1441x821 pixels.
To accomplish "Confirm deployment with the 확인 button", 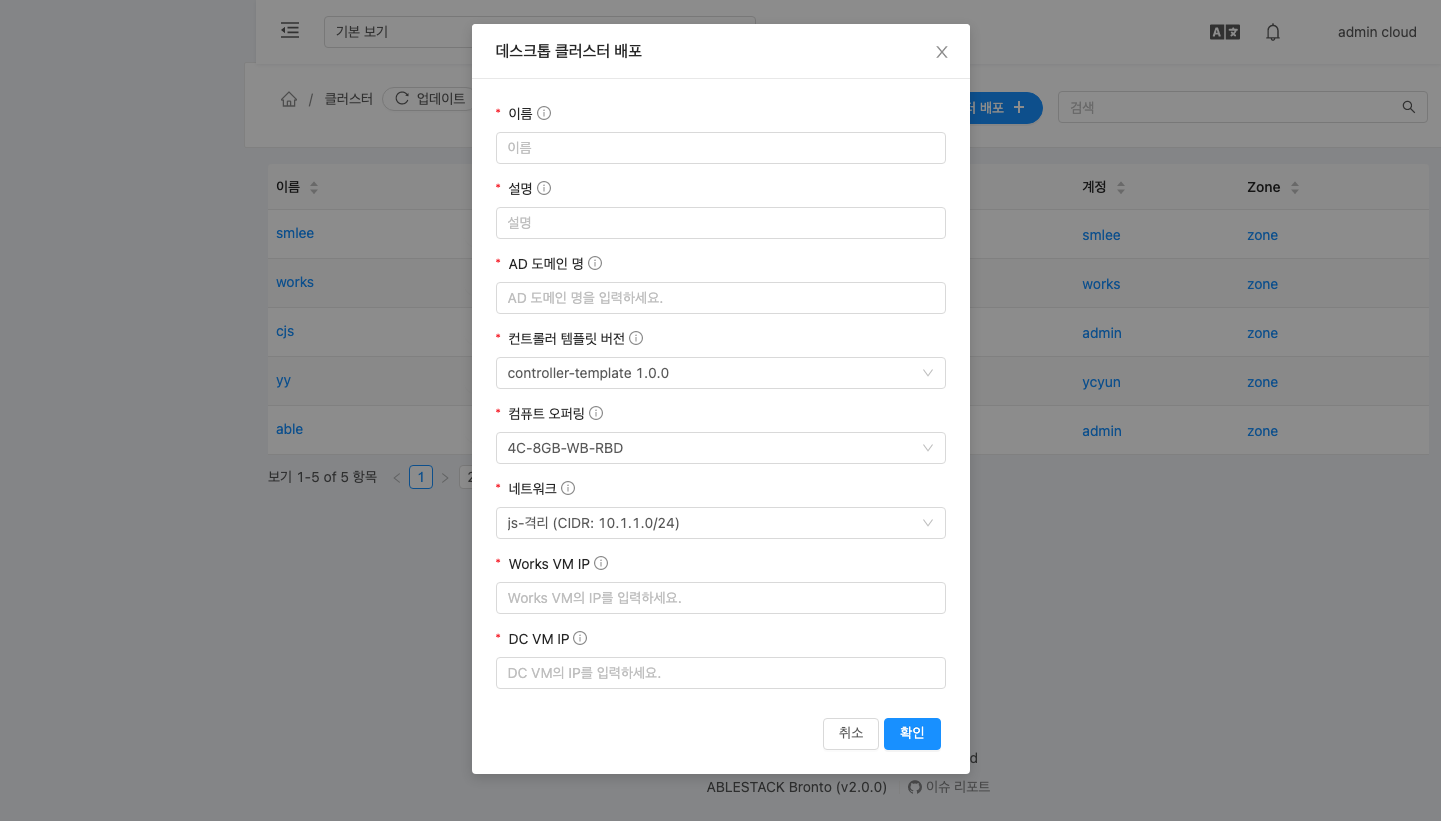I will tap(911, 733).
